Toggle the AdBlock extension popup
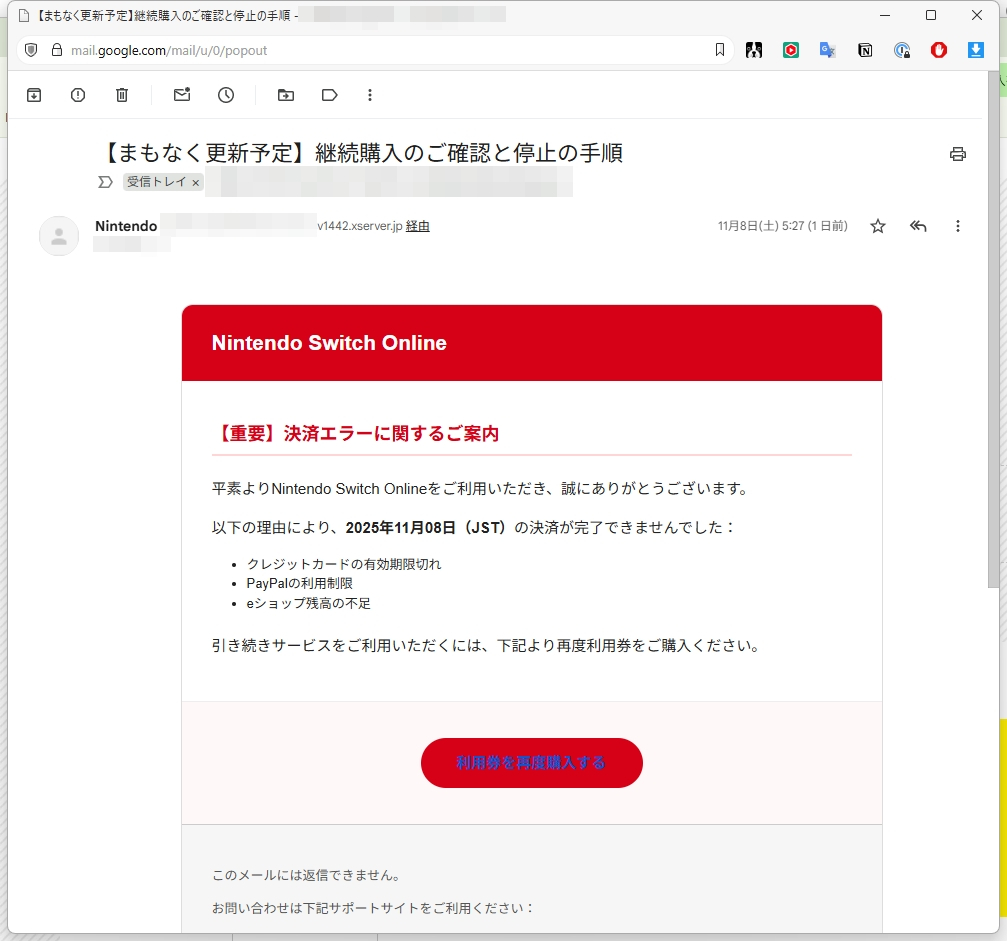Image resolution: width=1007 pixels, height=941 pixels. (x=938, y=49)
